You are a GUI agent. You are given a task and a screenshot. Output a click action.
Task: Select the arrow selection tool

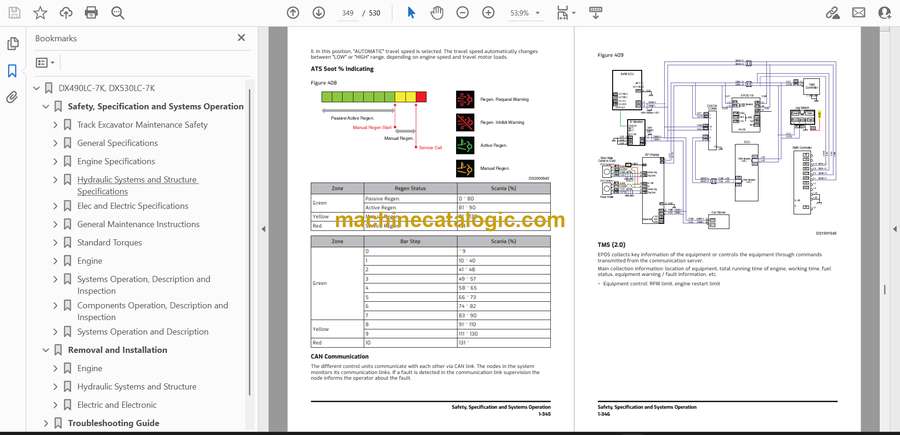(x=411, y=13)
